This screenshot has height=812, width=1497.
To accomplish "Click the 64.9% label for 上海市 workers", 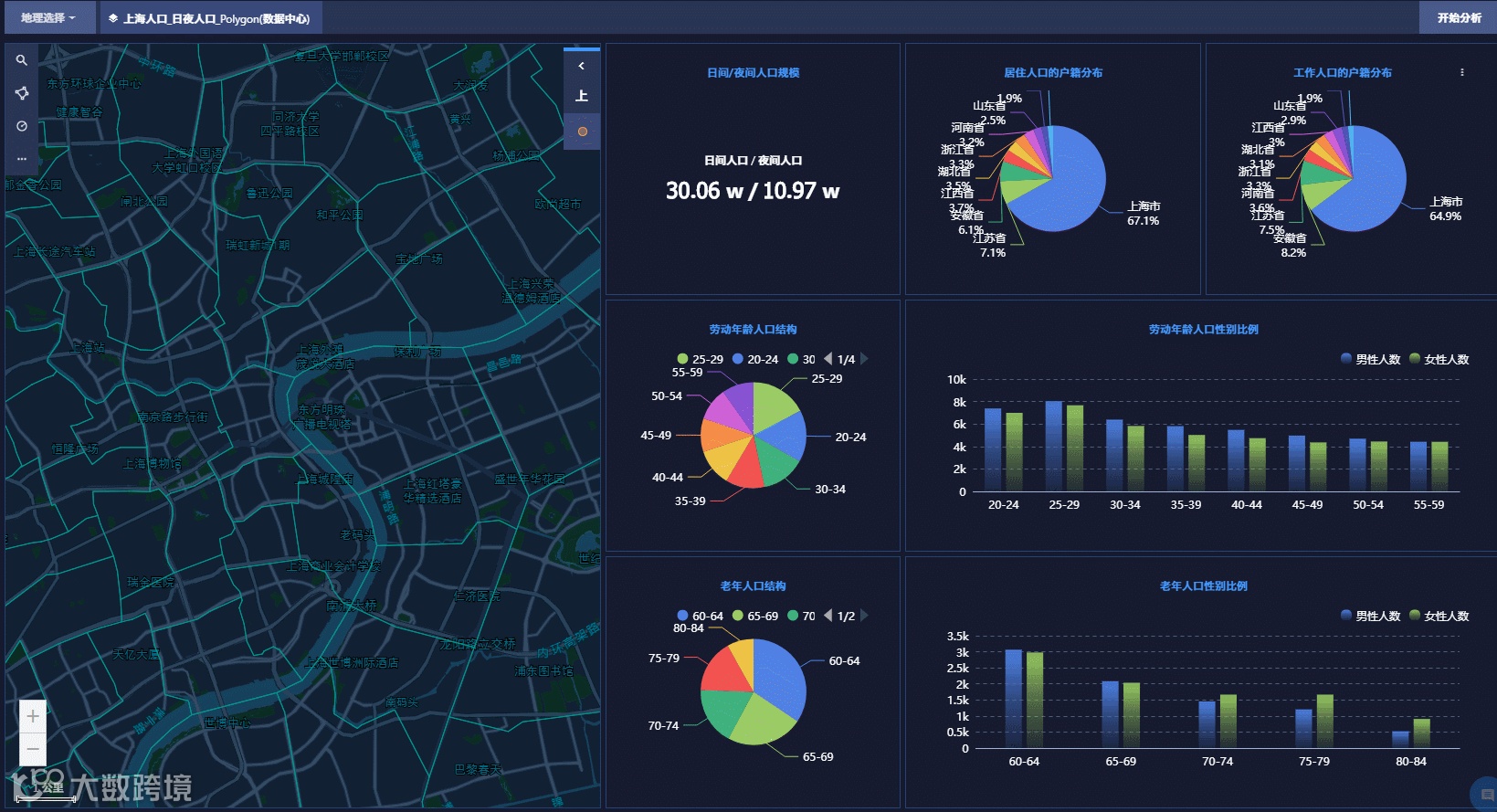I will [1445, 216].
